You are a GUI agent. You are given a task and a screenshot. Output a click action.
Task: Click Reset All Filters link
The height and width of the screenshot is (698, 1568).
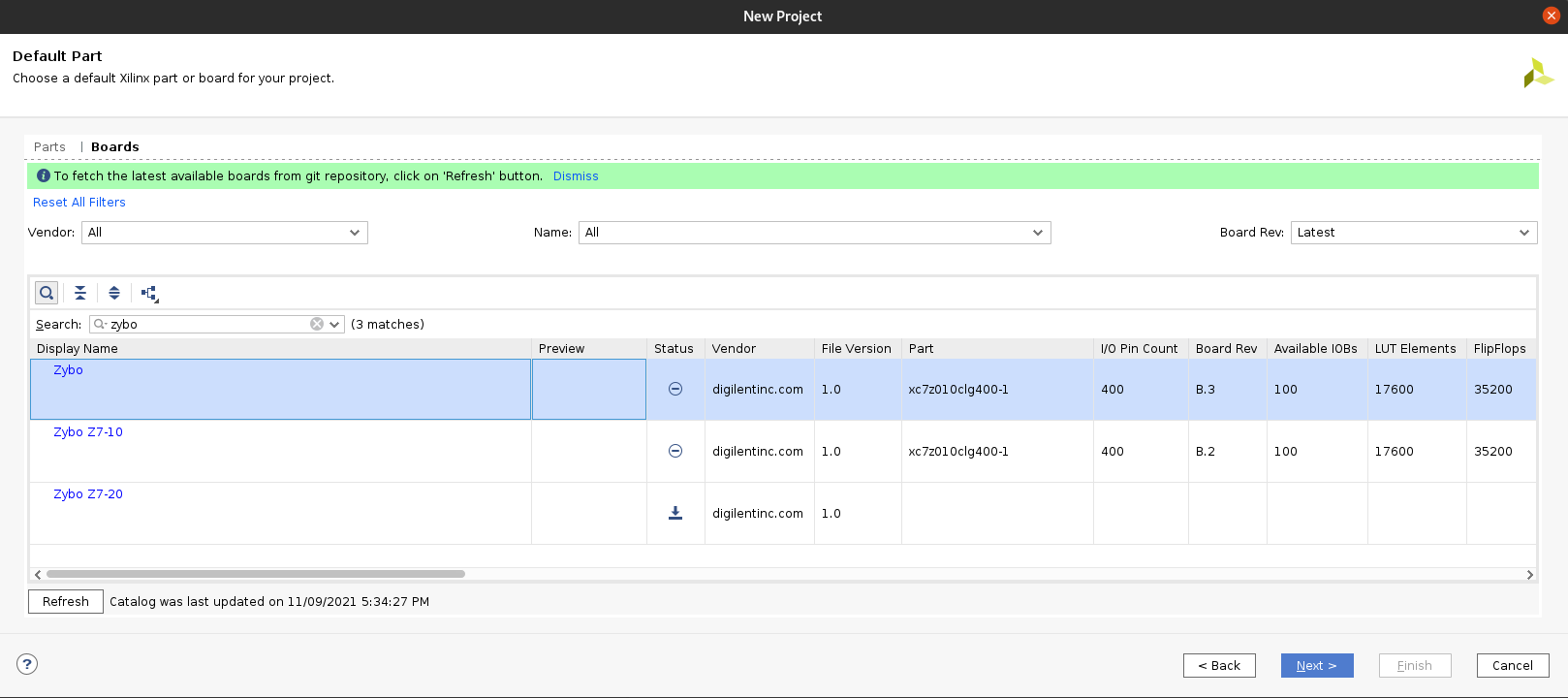tap(79, 203)
